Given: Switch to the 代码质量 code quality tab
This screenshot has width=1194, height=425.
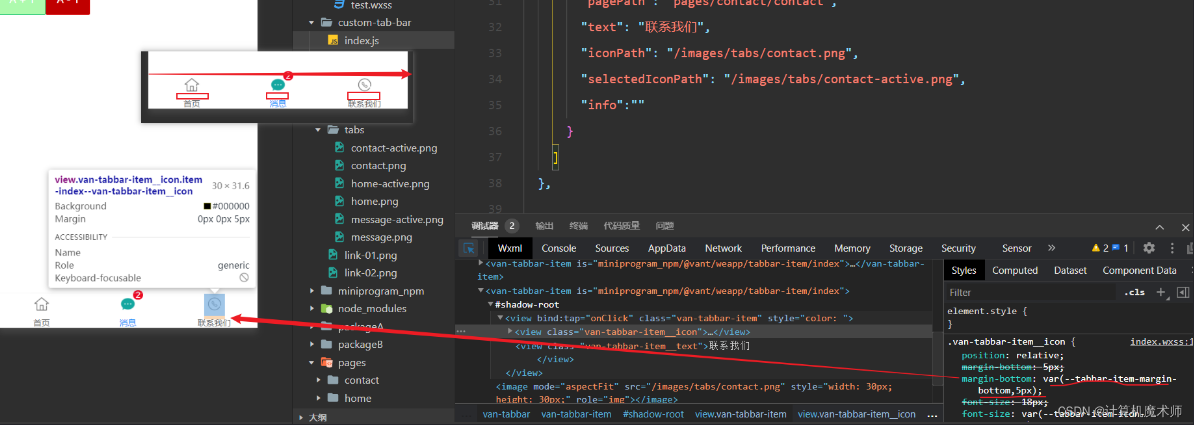Looking at the screenshot, I should [621, 225].
